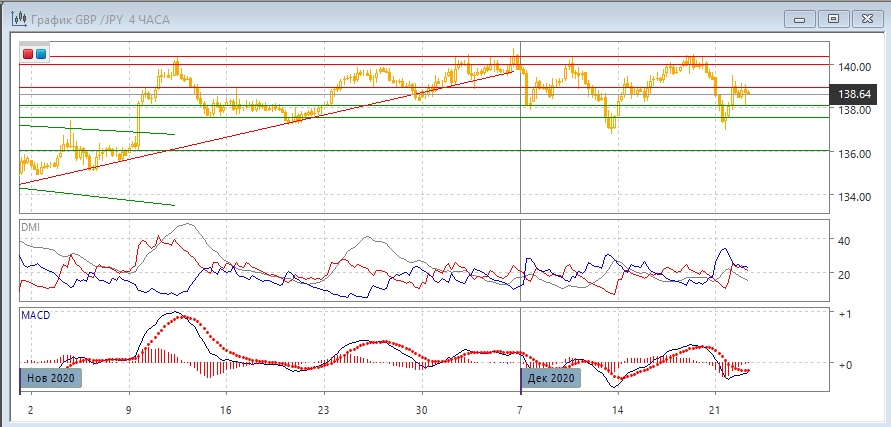
Task: Click the DMI scale value 40
Action: coord(844,241)
